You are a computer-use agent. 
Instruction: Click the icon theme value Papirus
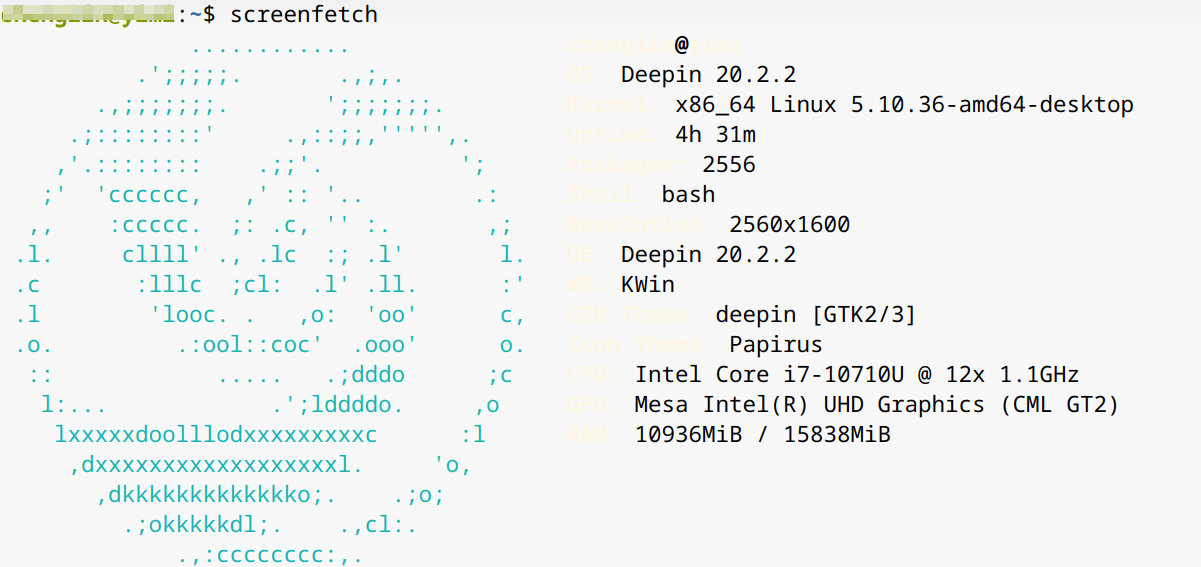[x=775, y=345]
